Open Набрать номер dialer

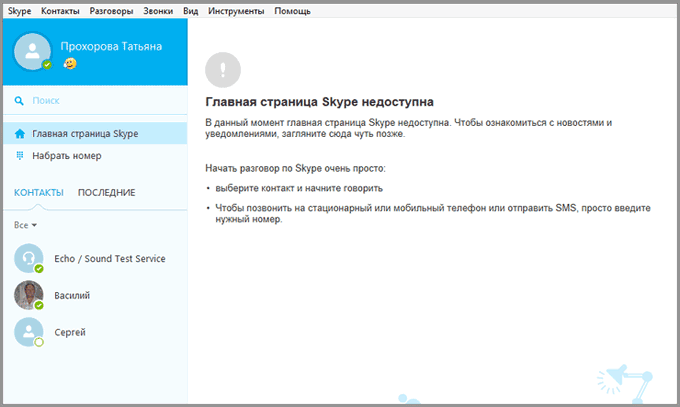(95, 155)
